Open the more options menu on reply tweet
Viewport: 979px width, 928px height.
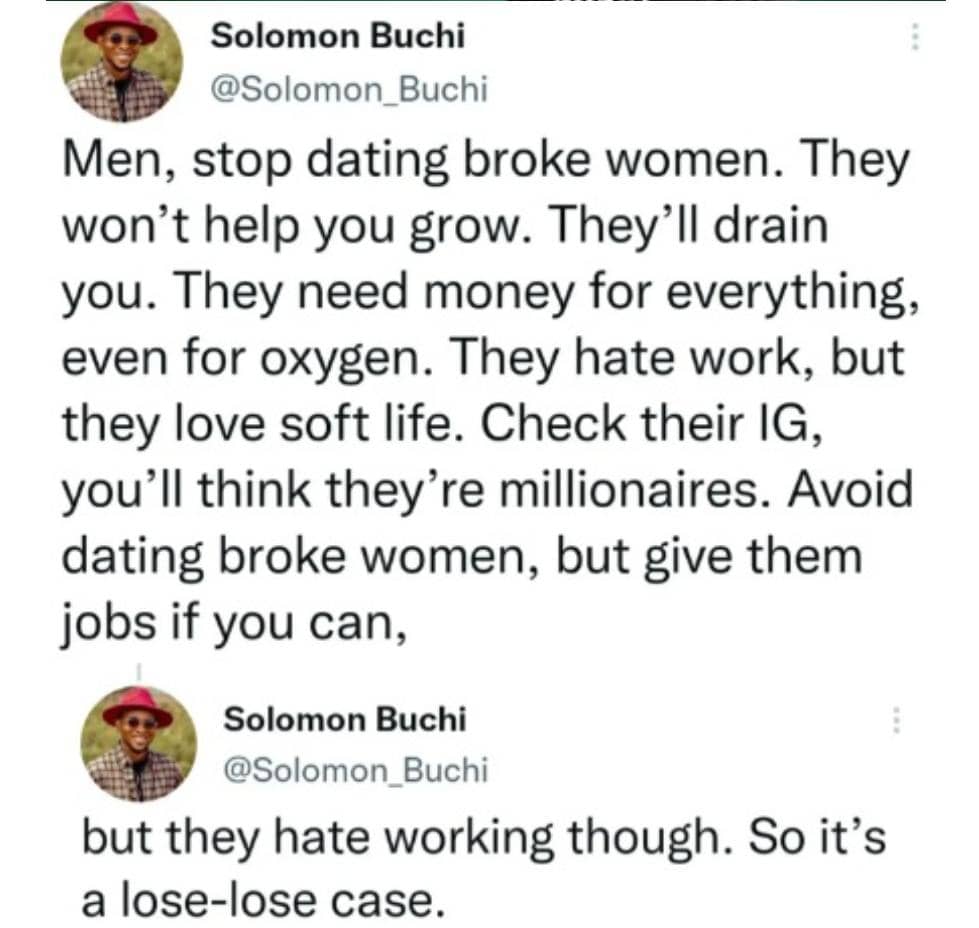pyautogui.click(x=896, y=720)
